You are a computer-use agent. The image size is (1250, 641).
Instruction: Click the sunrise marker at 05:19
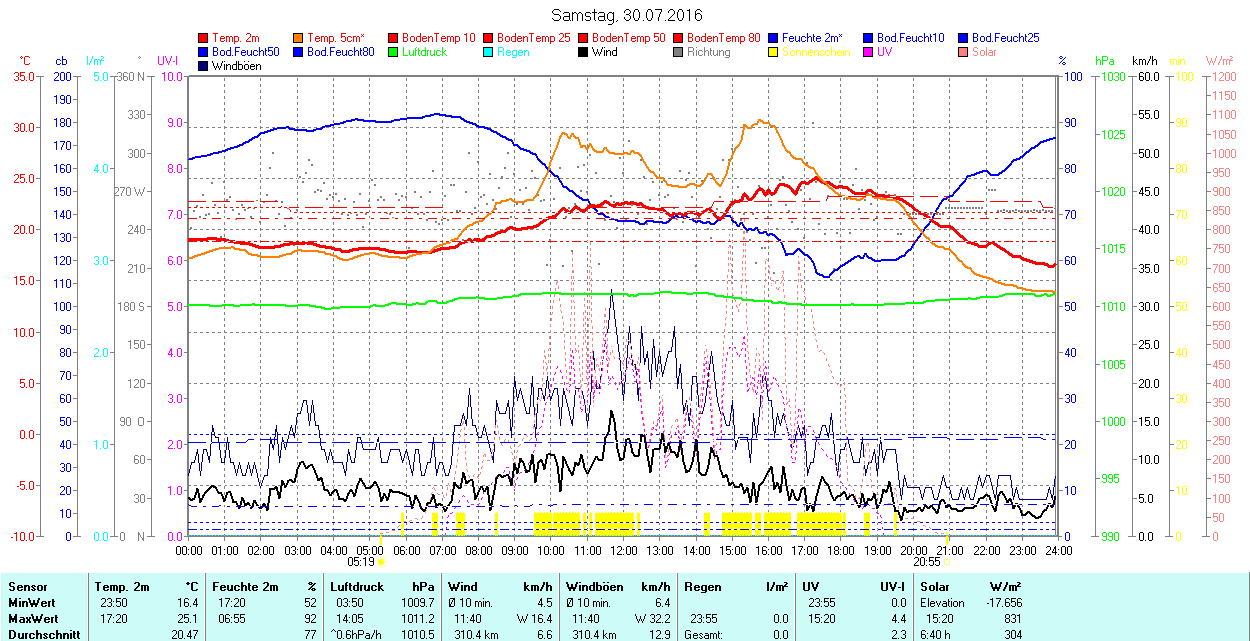(381, 563)
